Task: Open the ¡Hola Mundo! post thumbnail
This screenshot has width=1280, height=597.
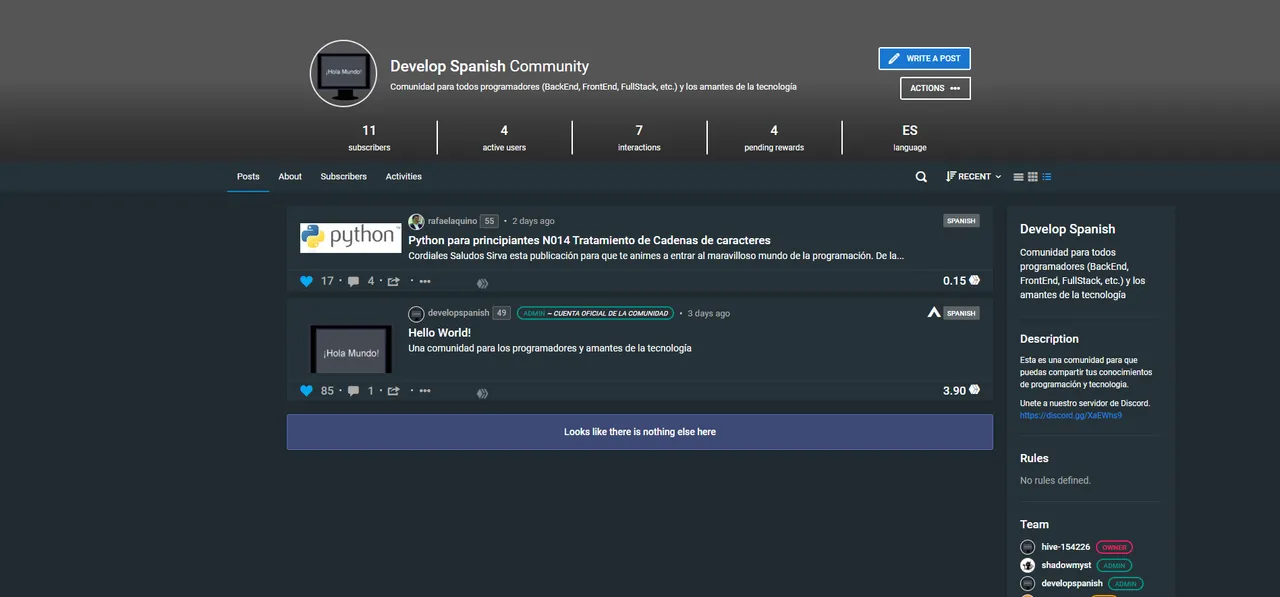Action: 351,349
